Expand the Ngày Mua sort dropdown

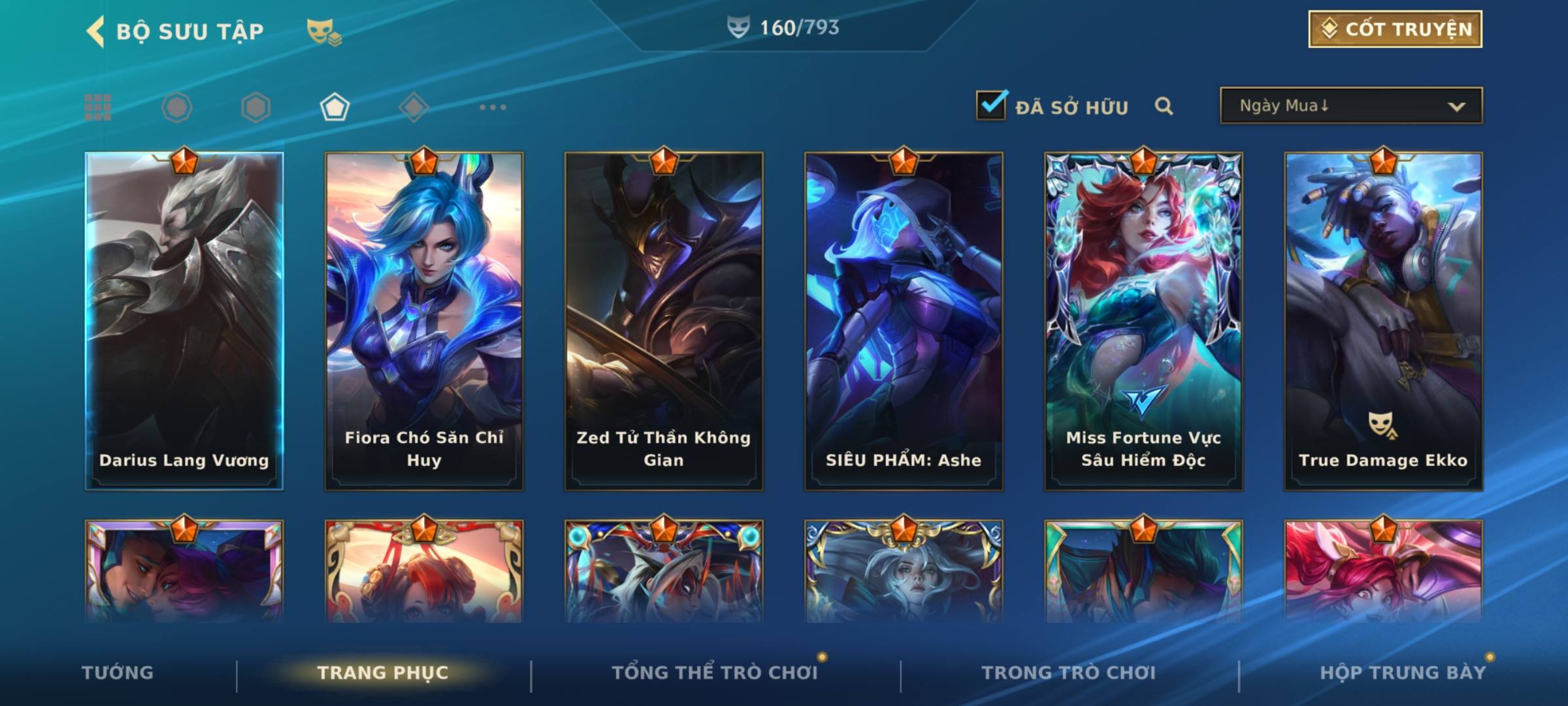point(1351,105)
